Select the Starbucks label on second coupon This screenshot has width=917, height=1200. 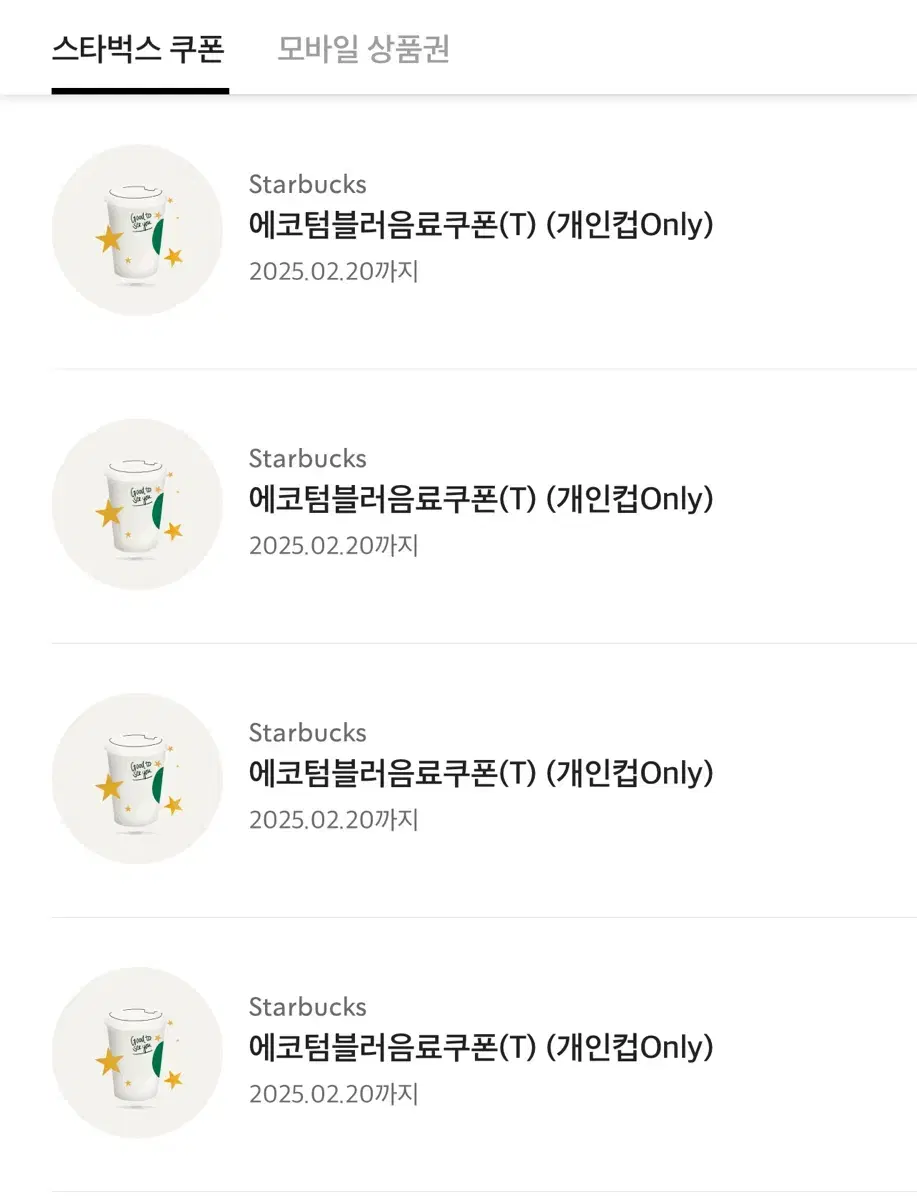[x=308, y=459]
